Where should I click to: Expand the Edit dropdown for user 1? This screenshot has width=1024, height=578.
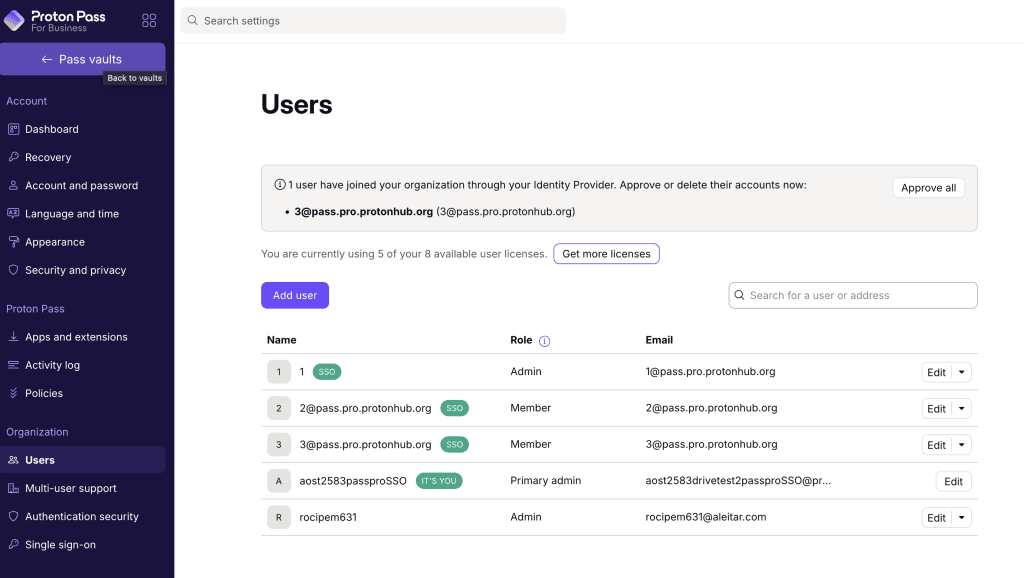pos(962,372)
